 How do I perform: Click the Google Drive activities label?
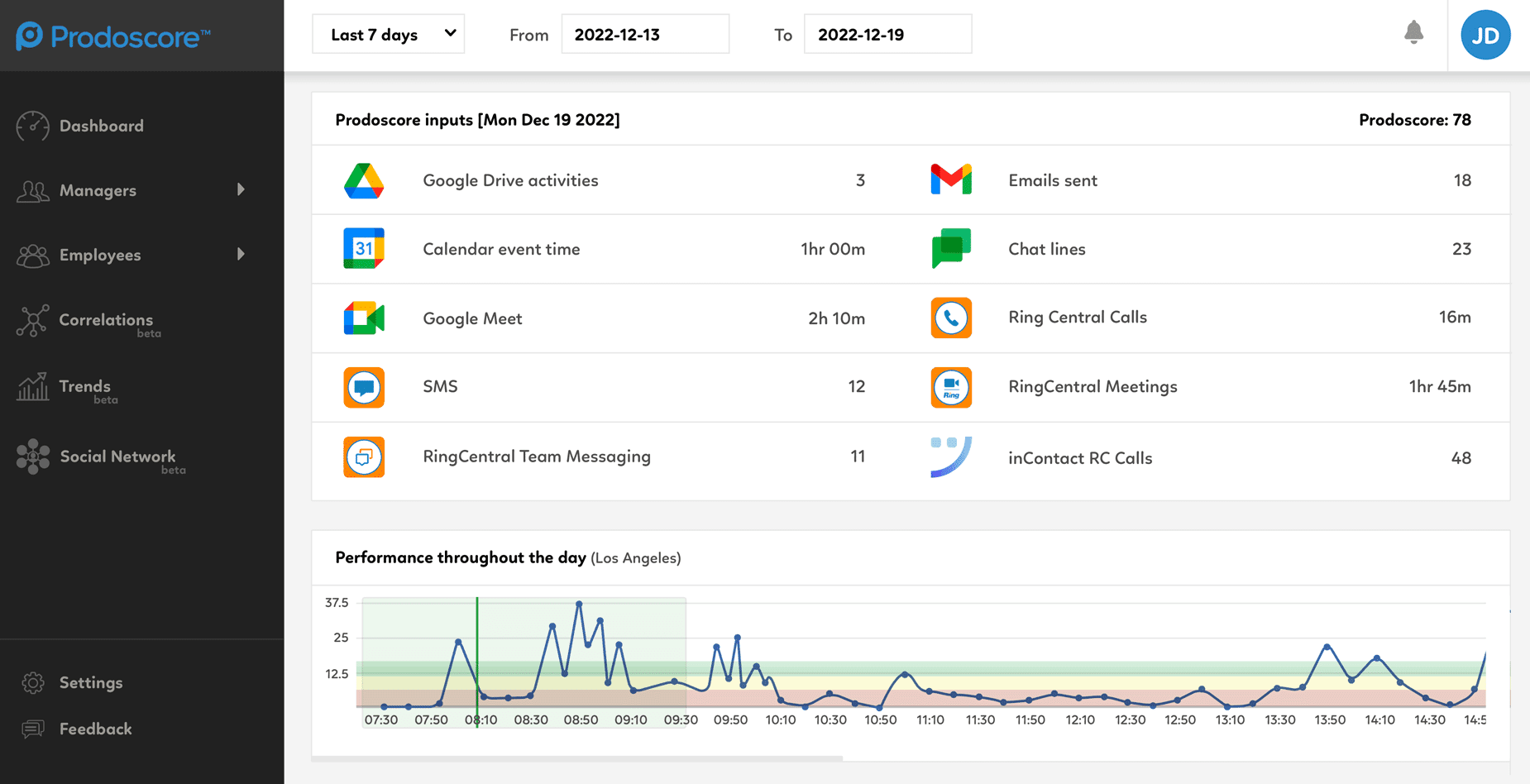click(510, 180)
